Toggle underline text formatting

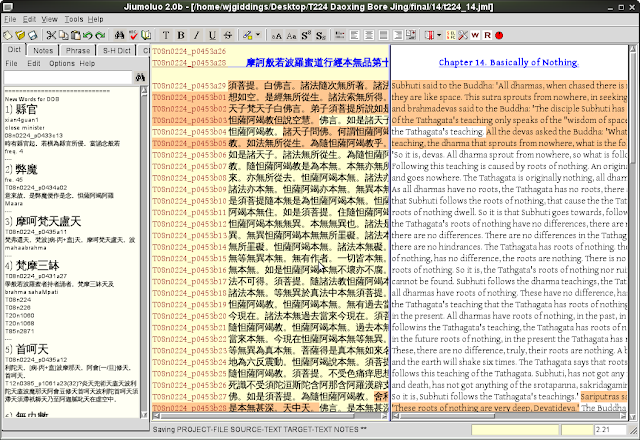coord(212,35)
